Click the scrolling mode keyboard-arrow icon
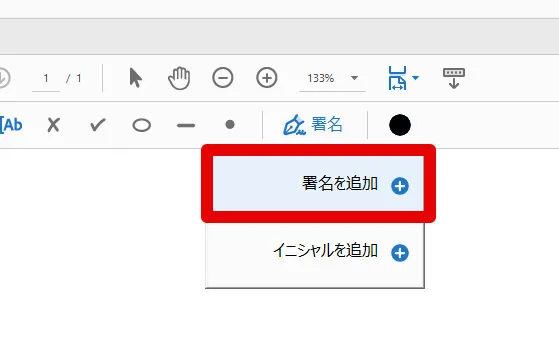Screen dimensions: 559x360 pos(453,78)
